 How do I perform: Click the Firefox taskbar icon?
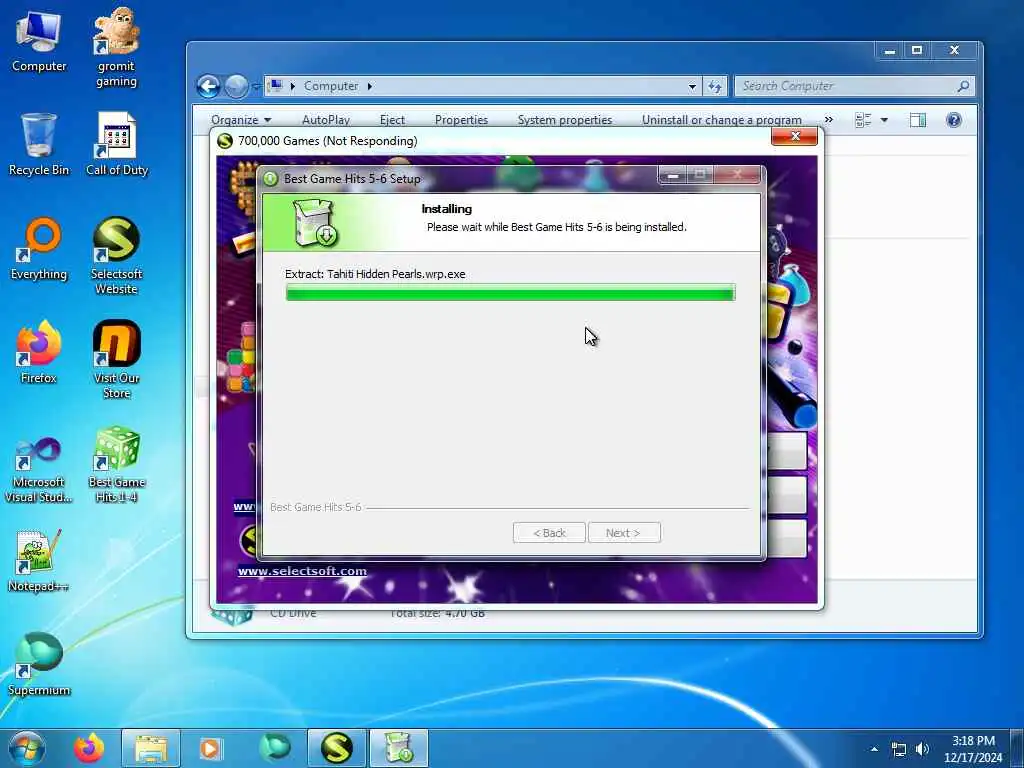tap(89, 748)
